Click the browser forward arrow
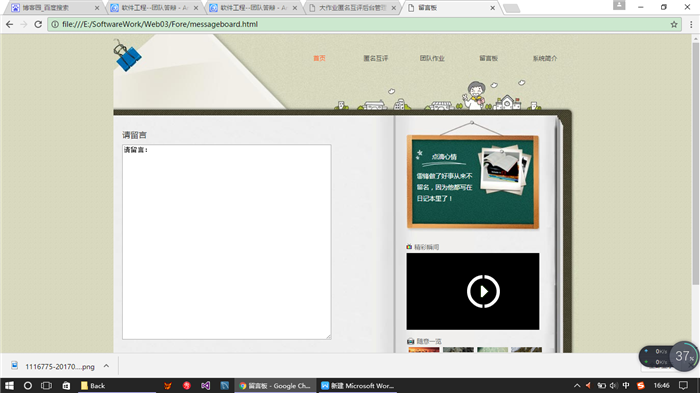Viewport: 700px width, 393px height. pyautogui.click(x=24, y=25)
